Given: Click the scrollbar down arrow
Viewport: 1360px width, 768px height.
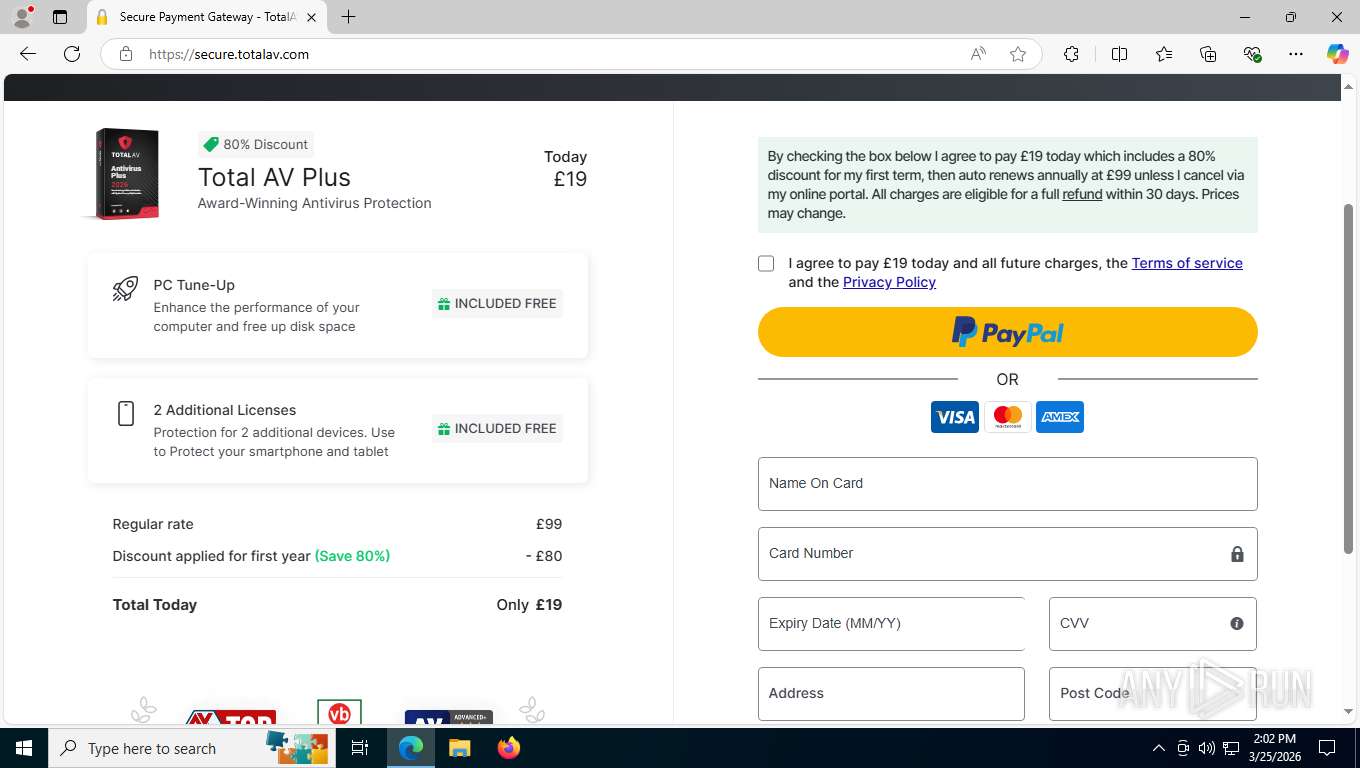Looking at the screenshot, I should coord(1348,711).
